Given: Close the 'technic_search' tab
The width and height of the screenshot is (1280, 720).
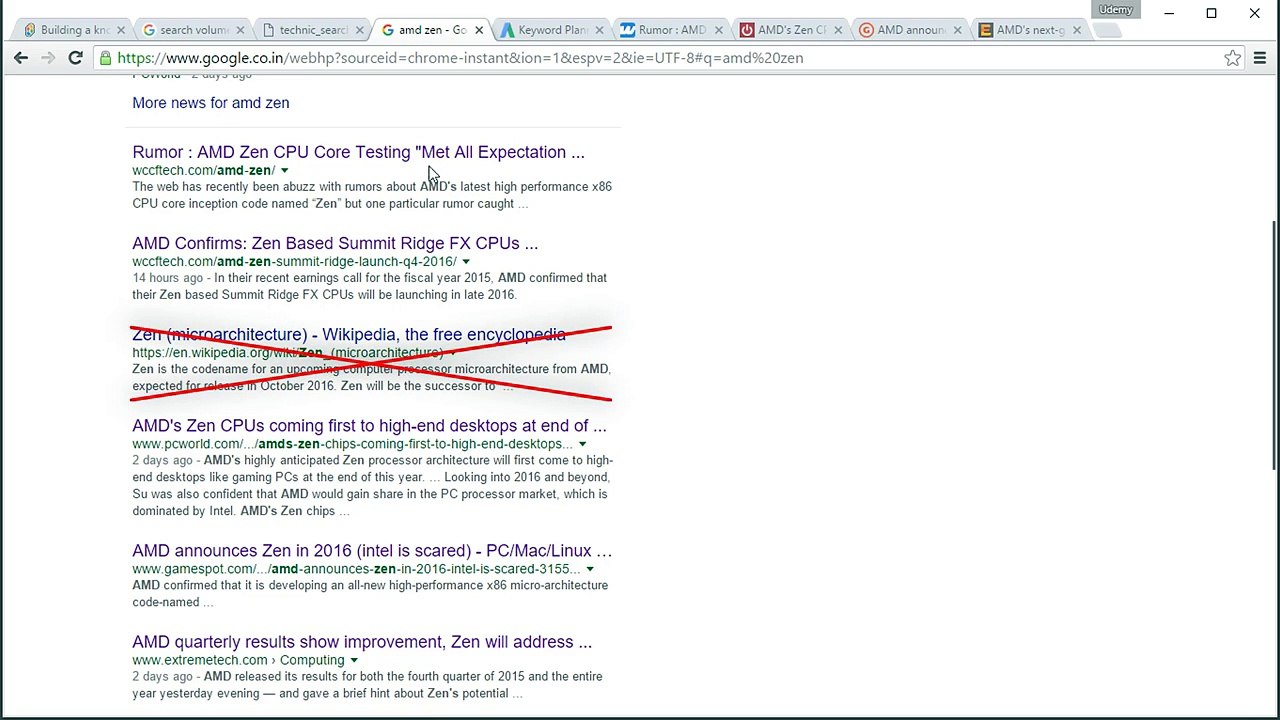Looking at the screenshot, I should pos(359,30).
